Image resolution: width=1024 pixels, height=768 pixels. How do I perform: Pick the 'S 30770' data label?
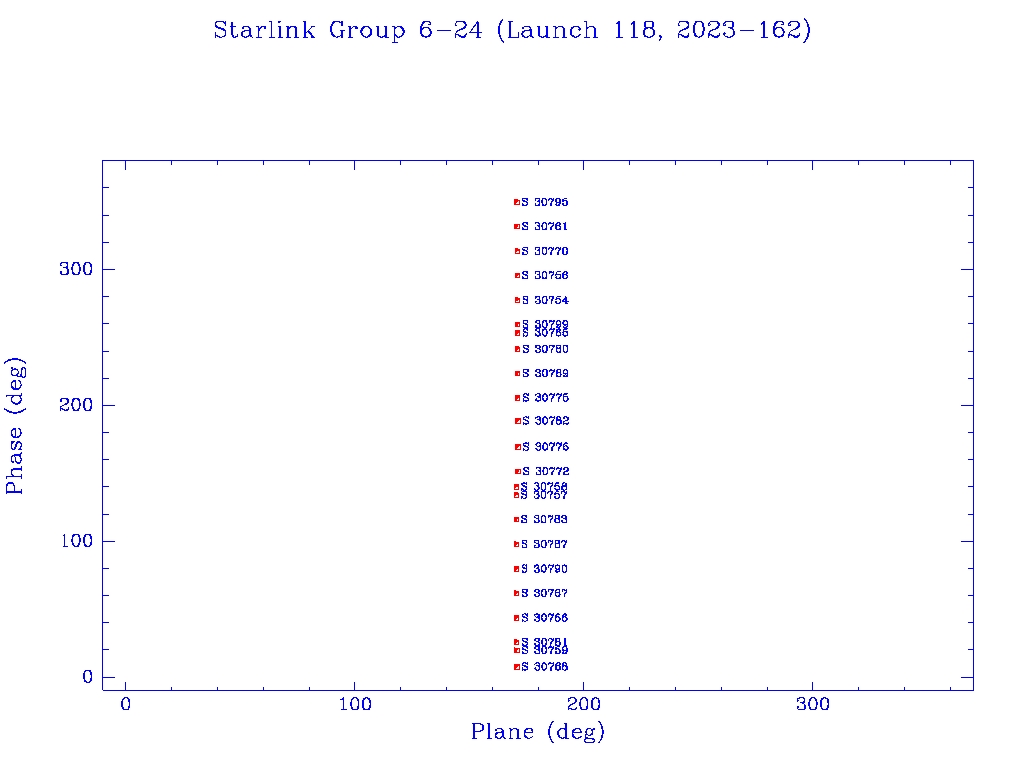point(545,251)
